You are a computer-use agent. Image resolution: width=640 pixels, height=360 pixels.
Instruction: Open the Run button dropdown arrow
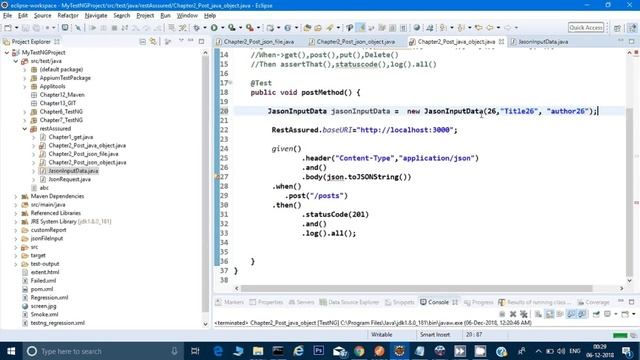click(222, 28)
